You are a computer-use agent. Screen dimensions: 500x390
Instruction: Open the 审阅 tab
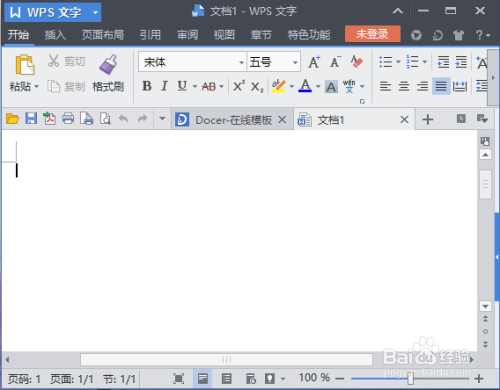click(187, 35)
